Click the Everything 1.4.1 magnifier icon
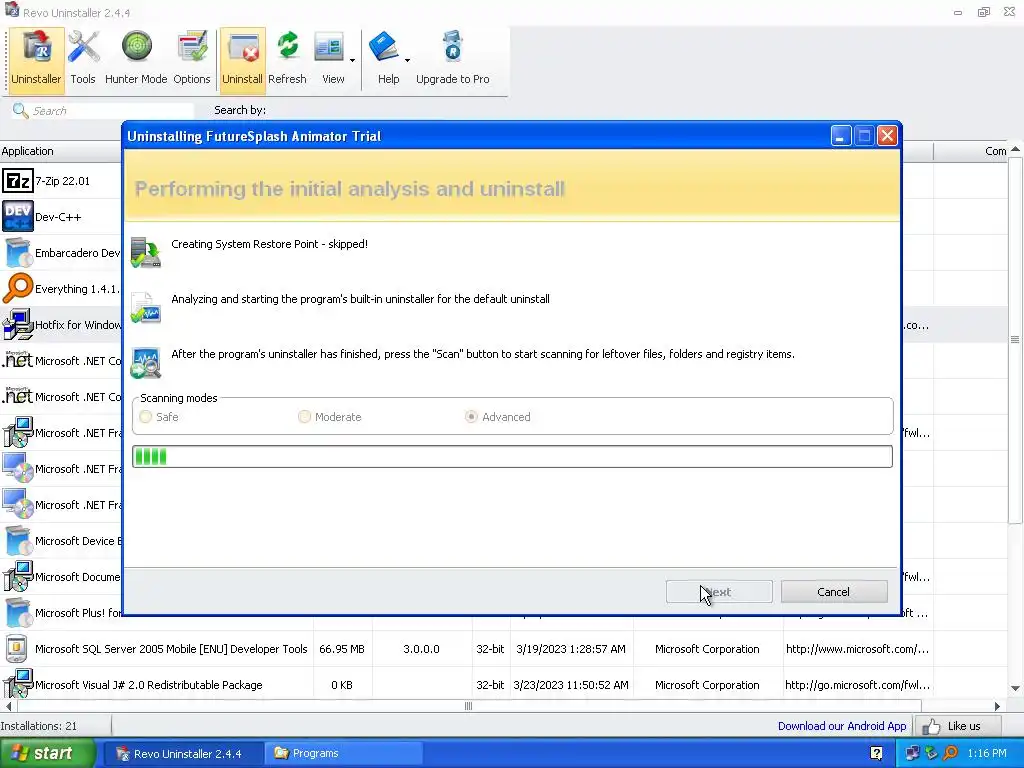The image size is (1024, 768). tap(18, 289)
